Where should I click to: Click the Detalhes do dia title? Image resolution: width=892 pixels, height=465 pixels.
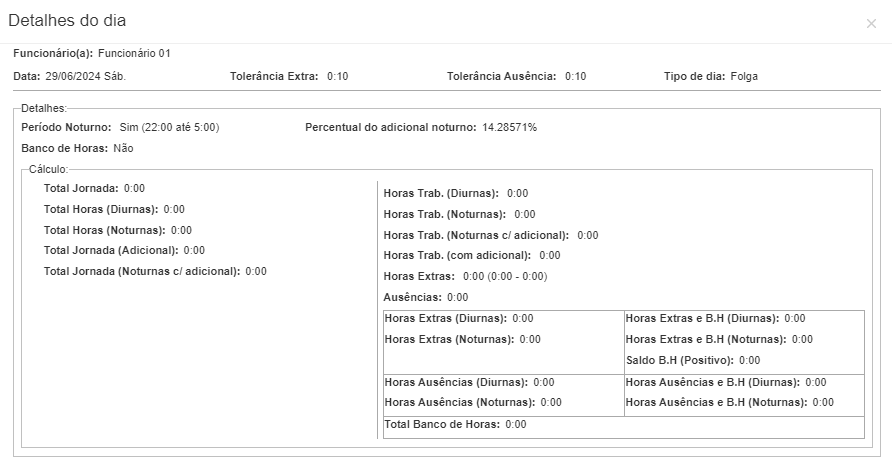point(67,21)
